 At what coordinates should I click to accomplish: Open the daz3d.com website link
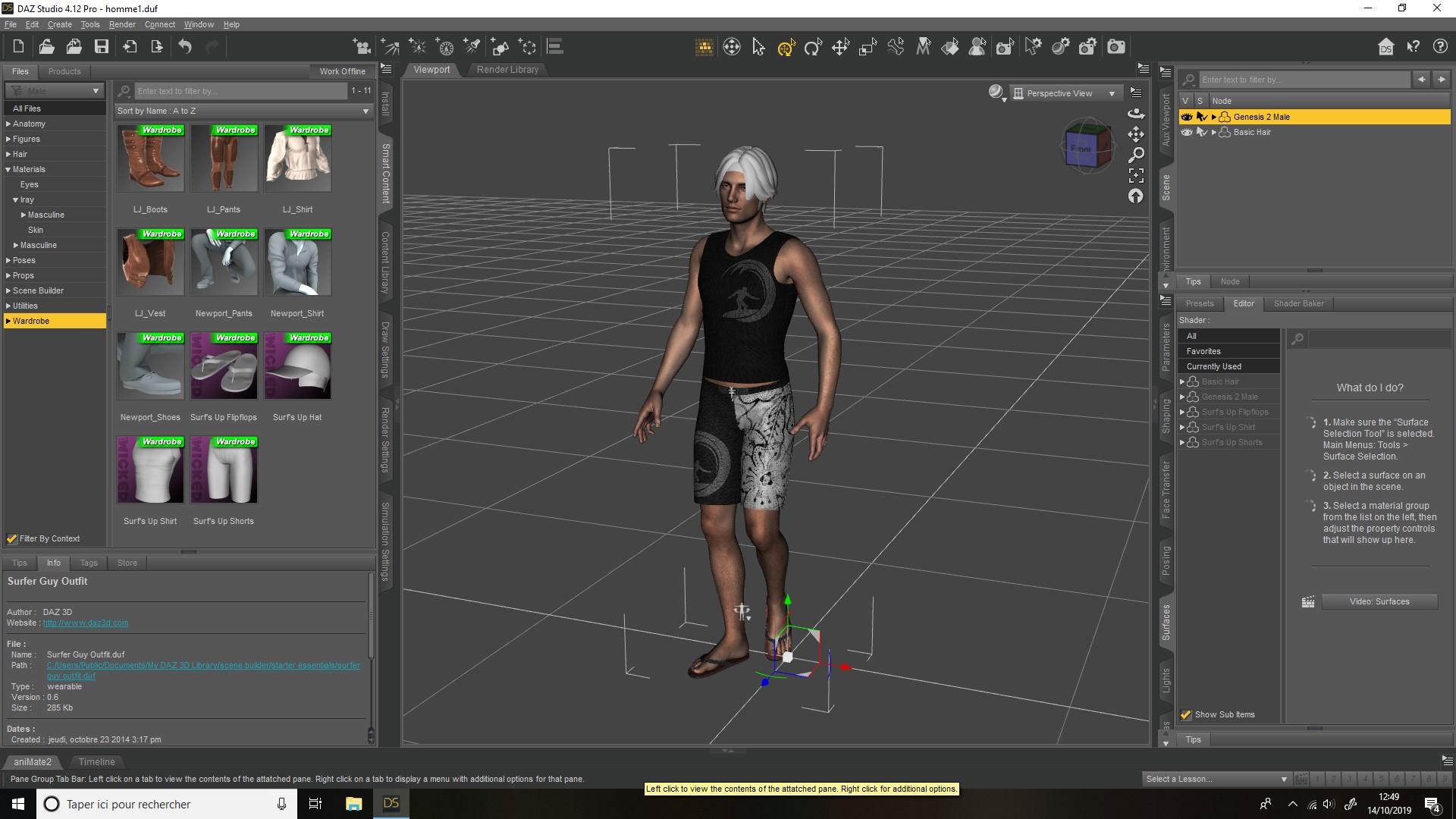pos(86,623)
